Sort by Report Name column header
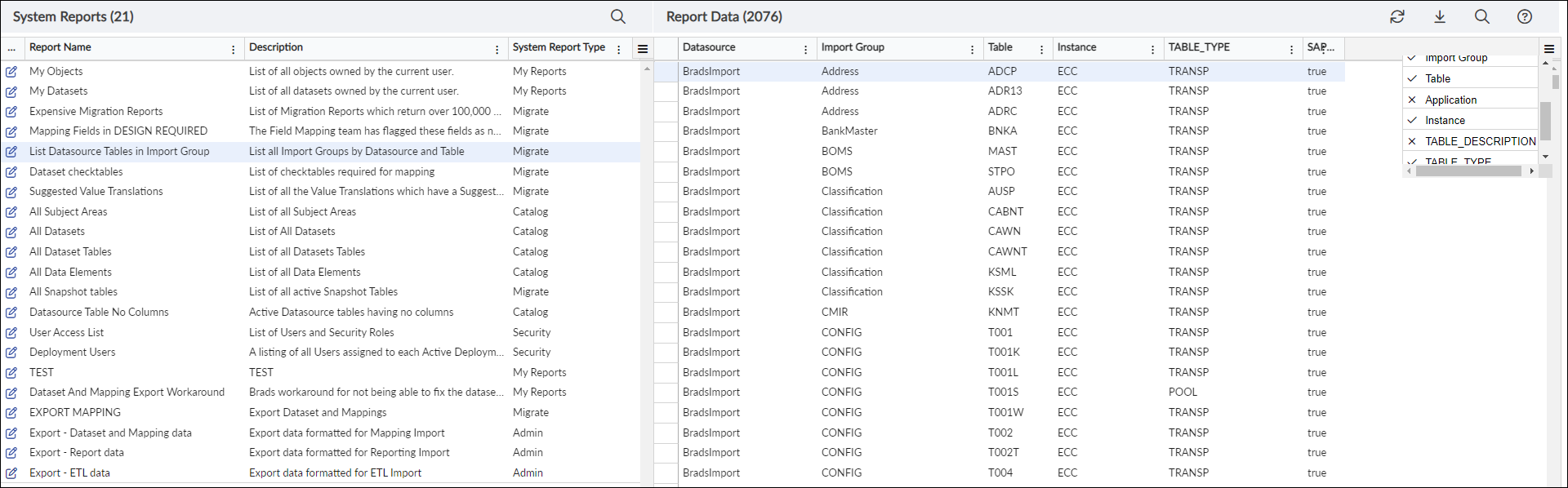Image resolution: width=1568 pixels, height=488 pixels. pyautogui.click(x=60, y=47)
